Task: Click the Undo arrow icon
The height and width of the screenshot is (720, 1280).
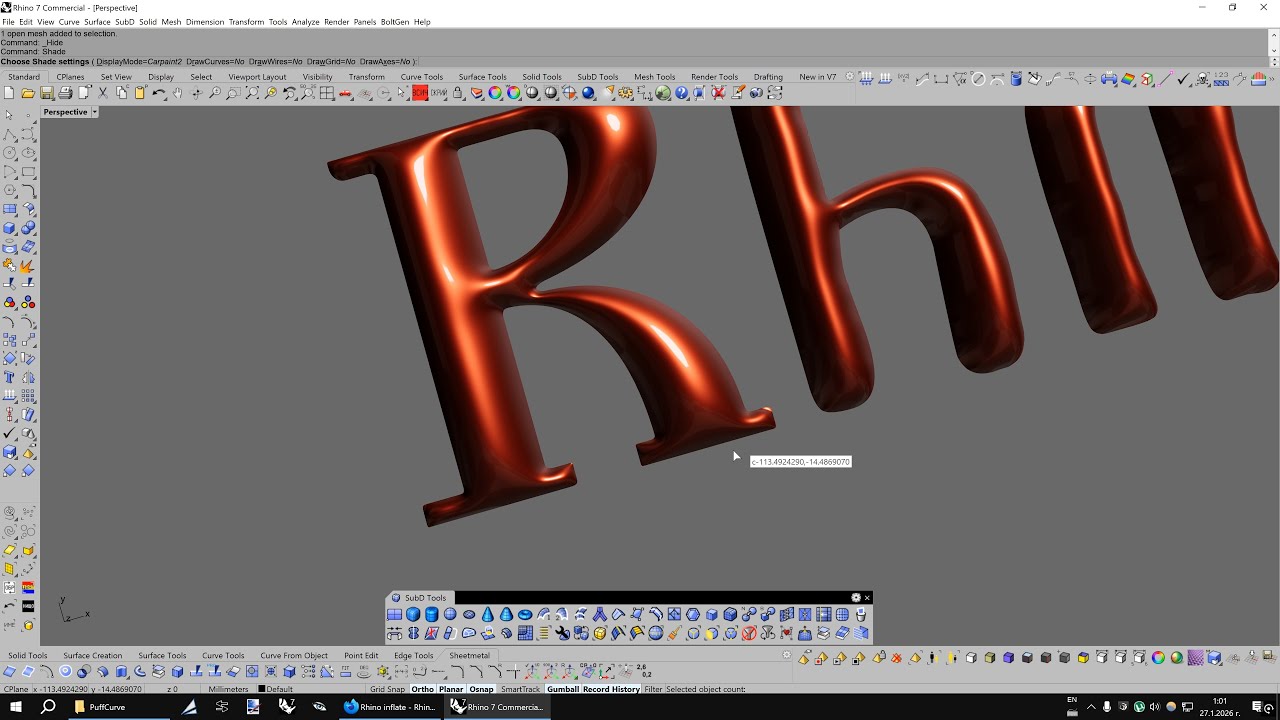Action: pyautogui.click(x=160, y=93)
